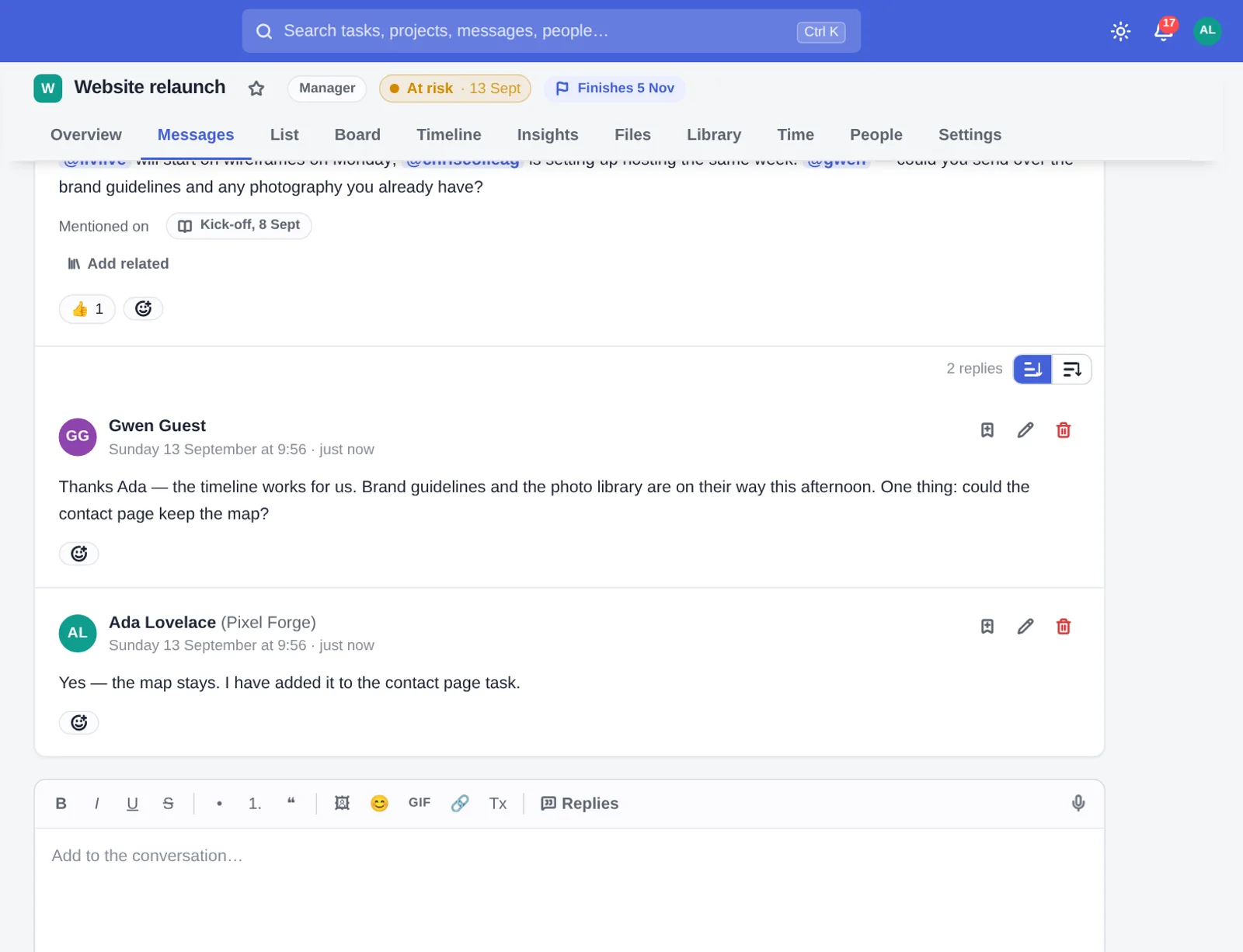The width and height of the screenshot is (1243, 952).
Task: Delete Ada Lovelace's reply
Action: click(1064, 627)
